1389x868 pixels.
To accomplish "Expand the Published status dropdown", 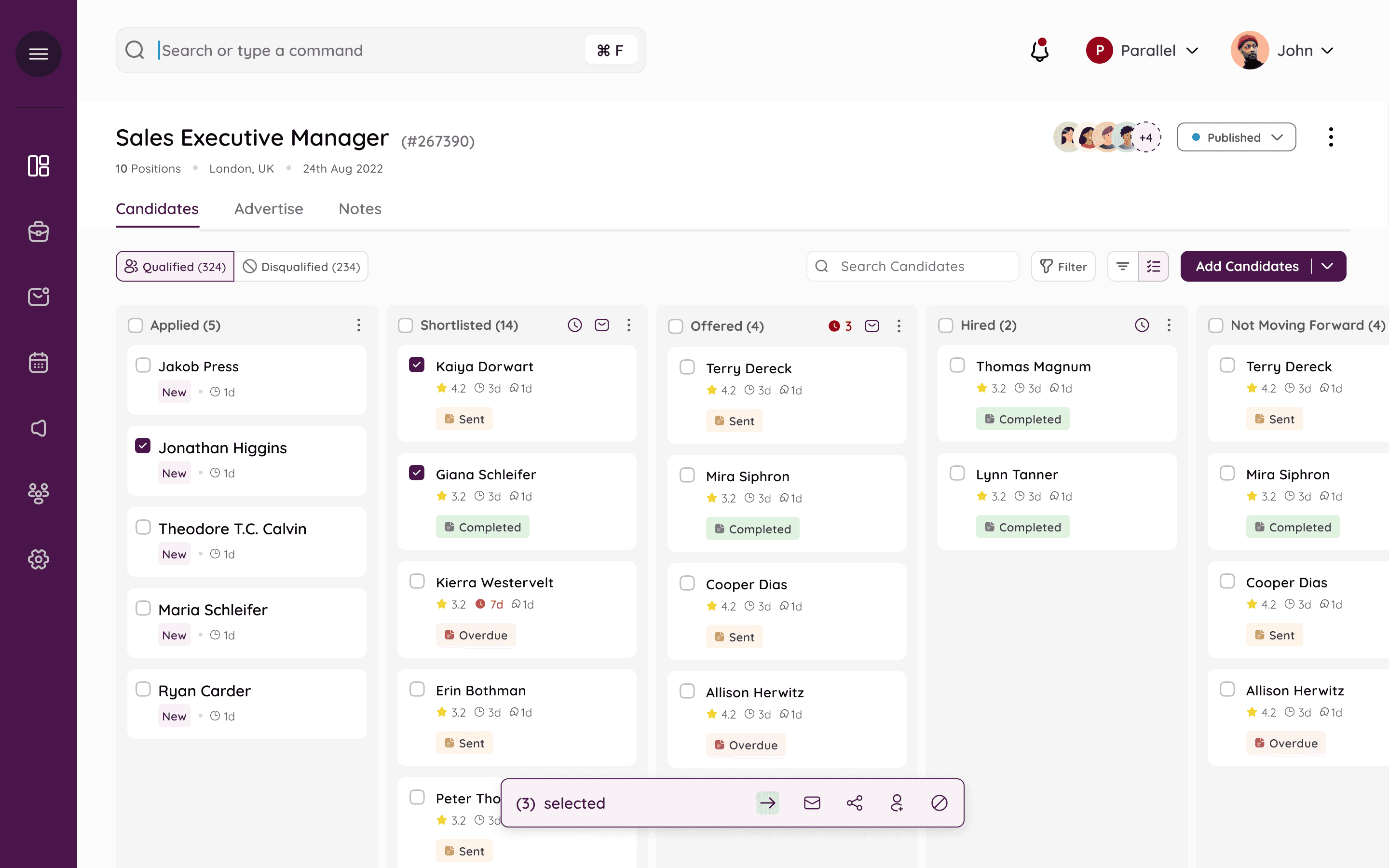I will click(1236, 137).
